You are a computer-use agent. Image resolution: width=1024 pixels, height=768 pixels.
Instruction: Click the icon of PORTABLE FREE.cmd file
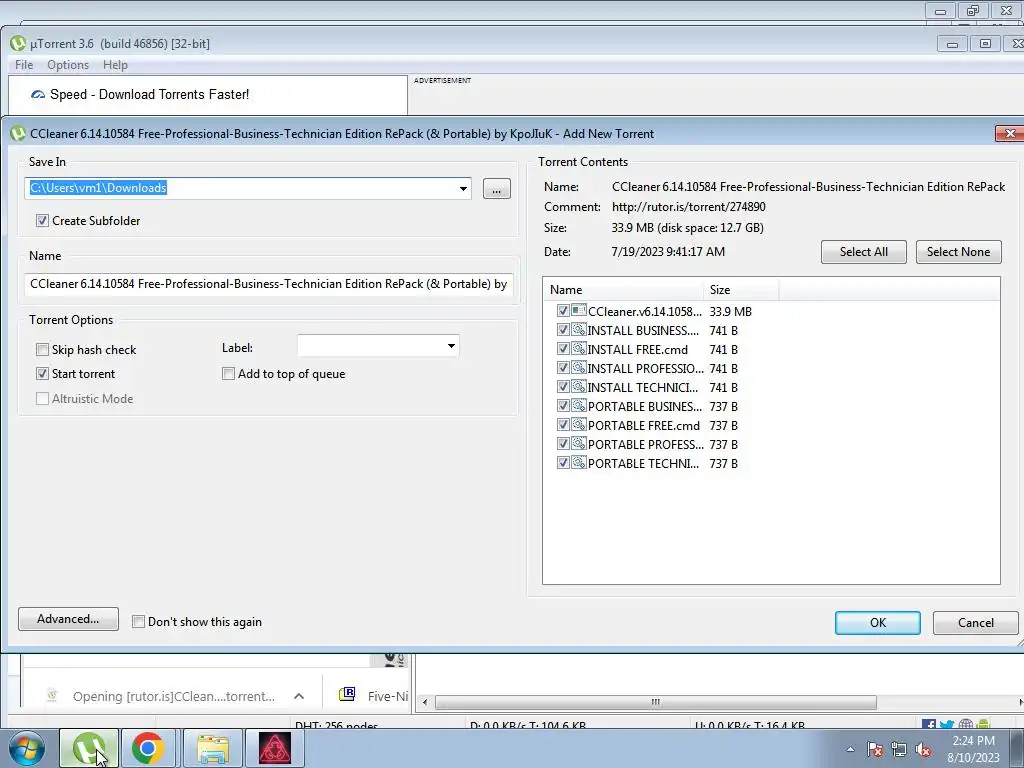pos(579,424)
